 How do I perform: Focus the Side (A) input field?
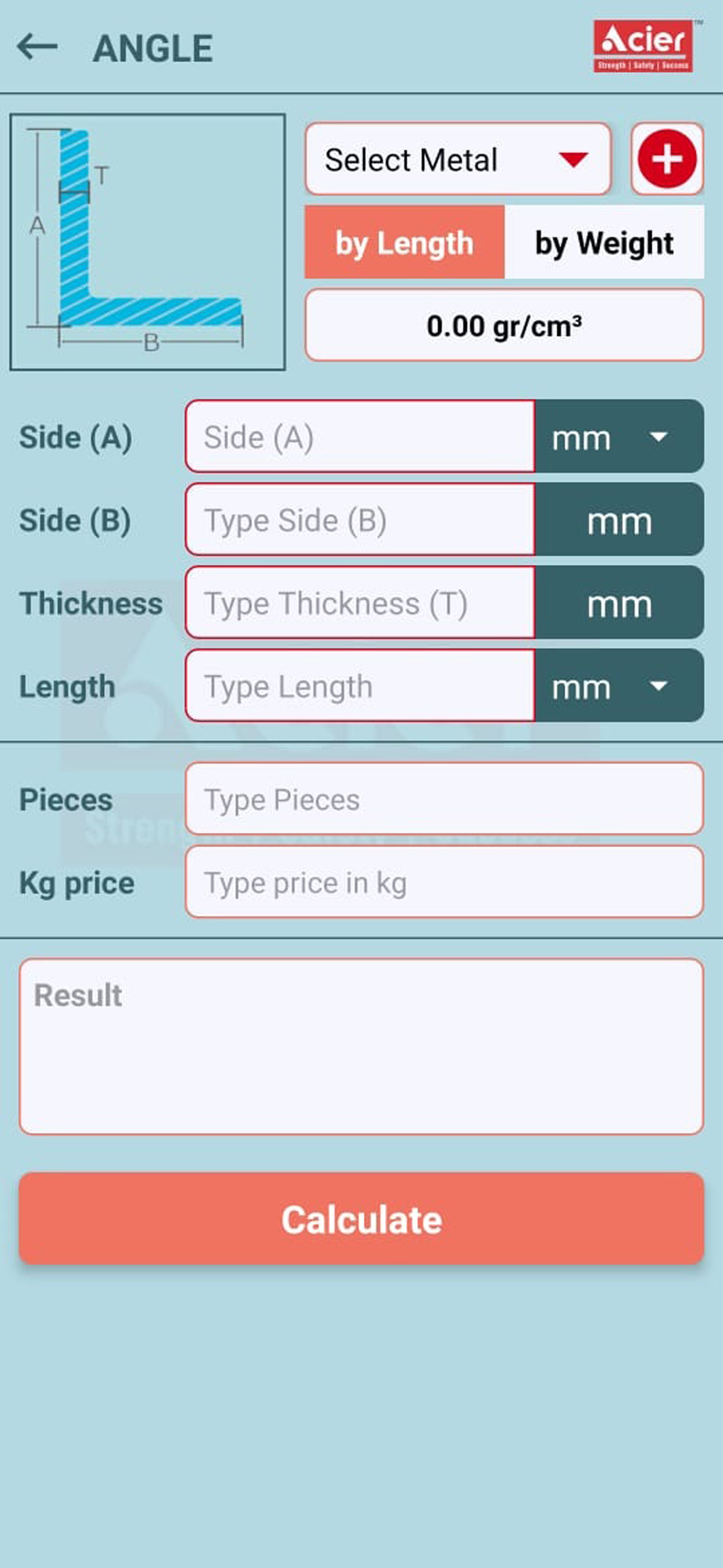tap(360, 436)
